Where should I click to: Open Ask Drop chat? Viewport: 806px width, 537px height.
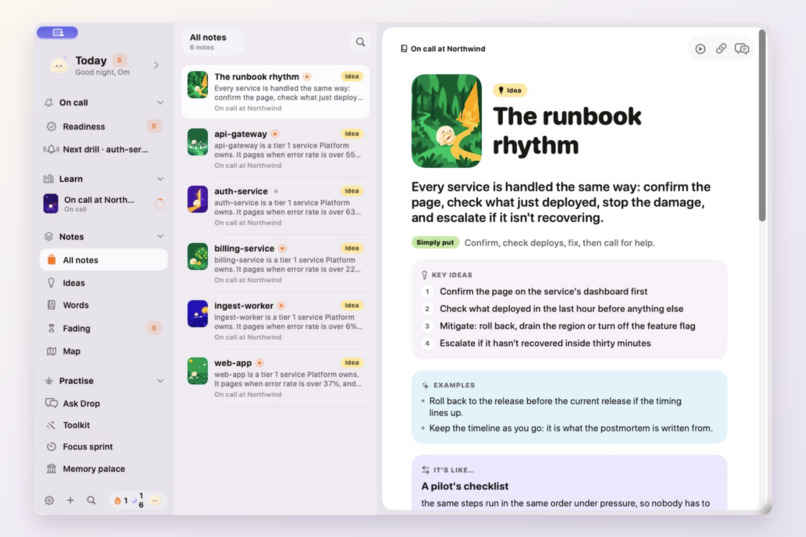click(104, 403)
